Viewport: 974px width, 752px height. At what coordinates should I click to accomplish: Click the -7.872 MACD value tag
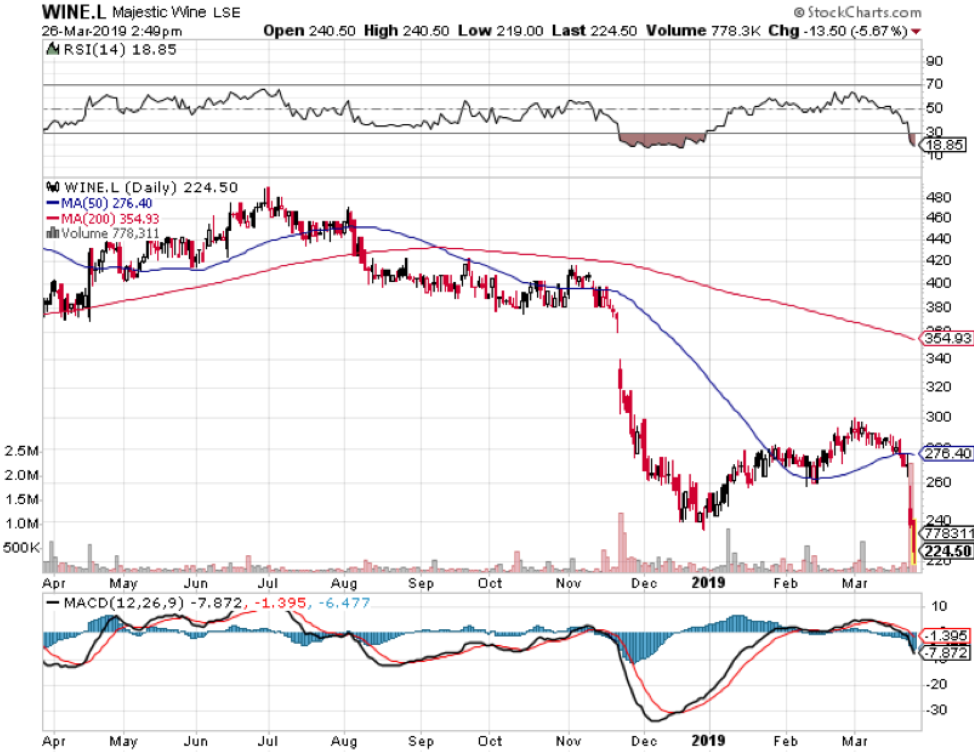(x=945, y=653)
